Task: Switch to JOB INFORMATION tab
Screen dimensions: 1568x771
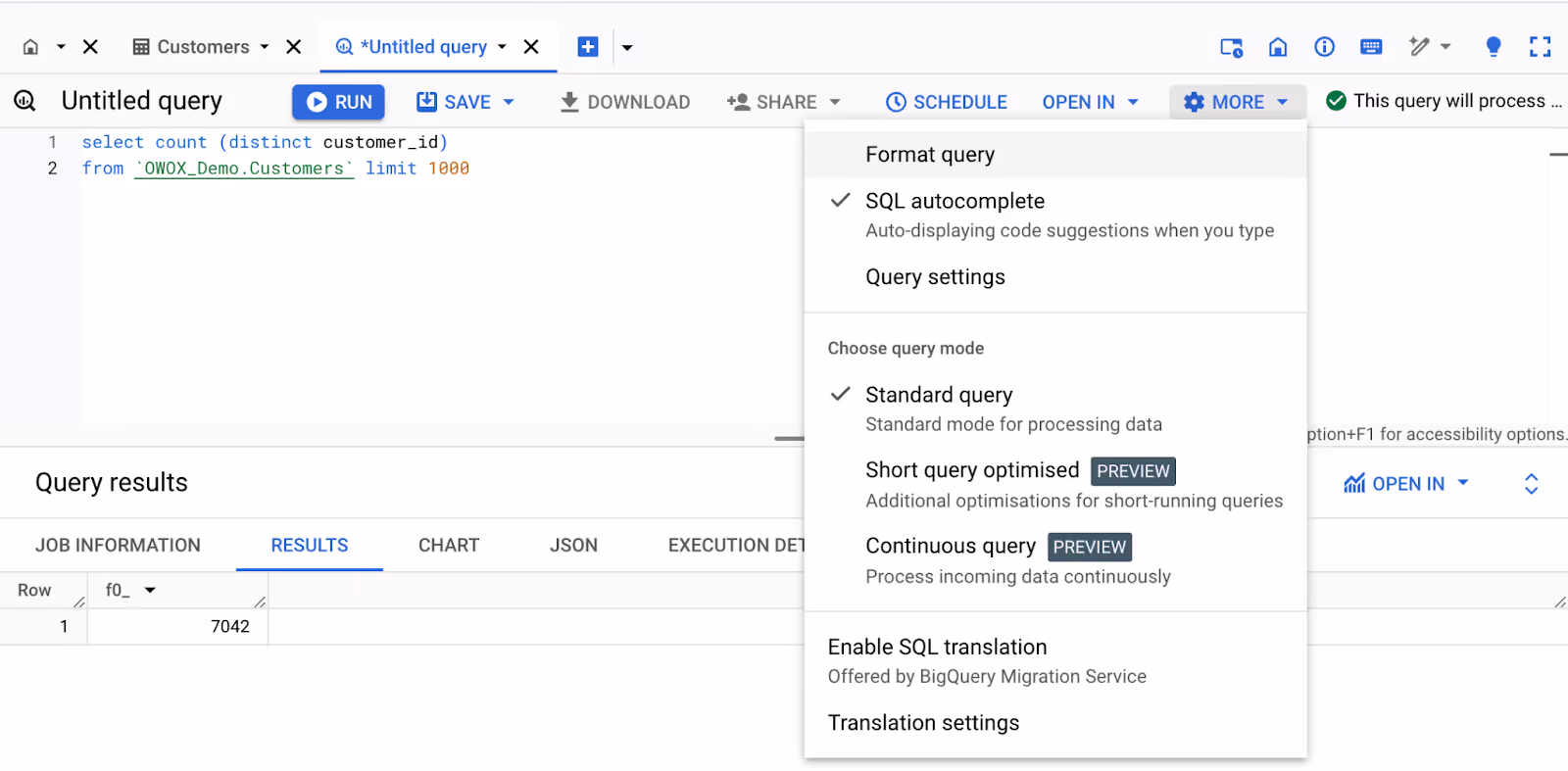Action: pos(118,546)
